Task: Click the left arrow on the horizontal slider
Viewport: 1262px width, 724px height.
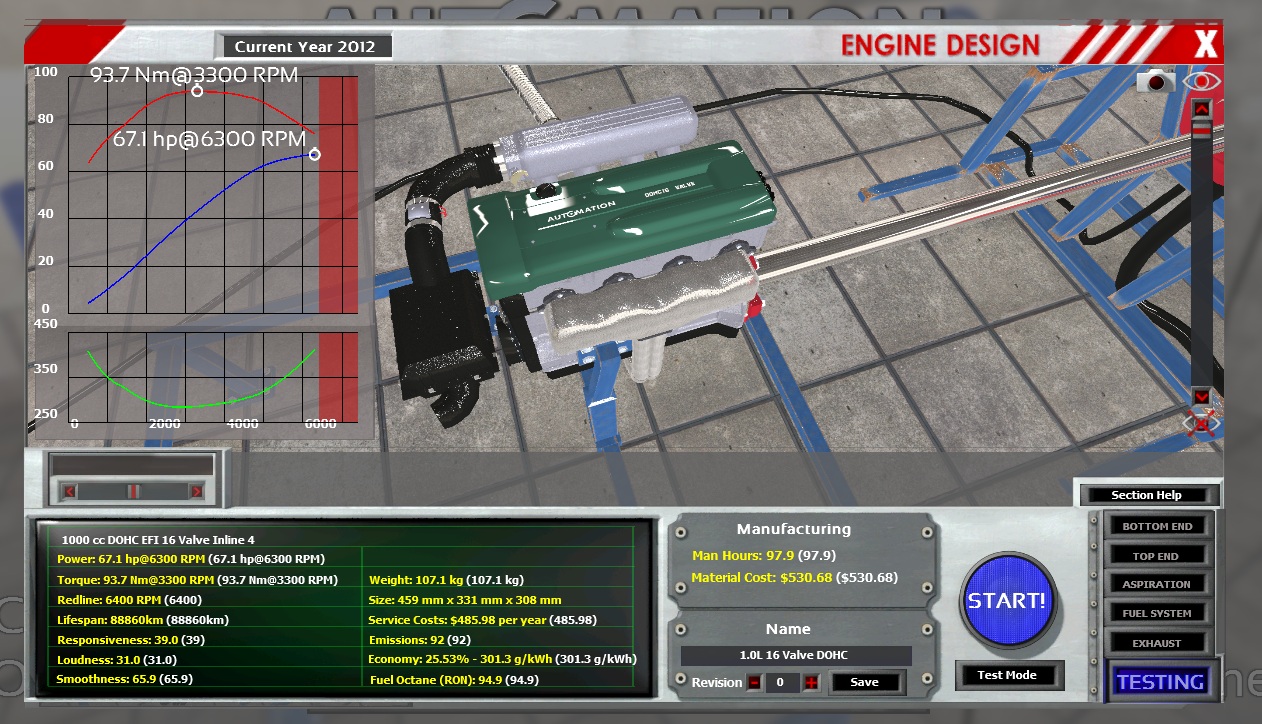Action: (69, 490)
